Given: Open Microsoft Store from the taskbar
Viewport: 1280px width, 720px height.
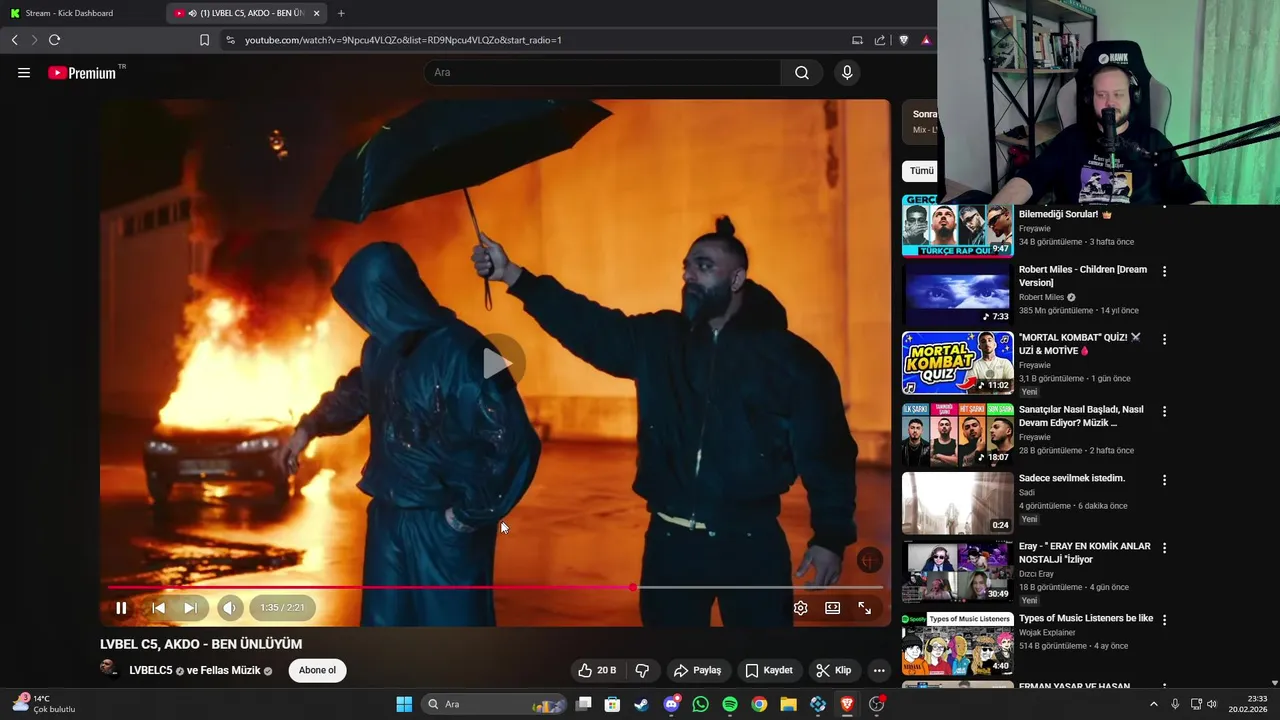Looking at the screenshot, I should (x=612, y=704).
